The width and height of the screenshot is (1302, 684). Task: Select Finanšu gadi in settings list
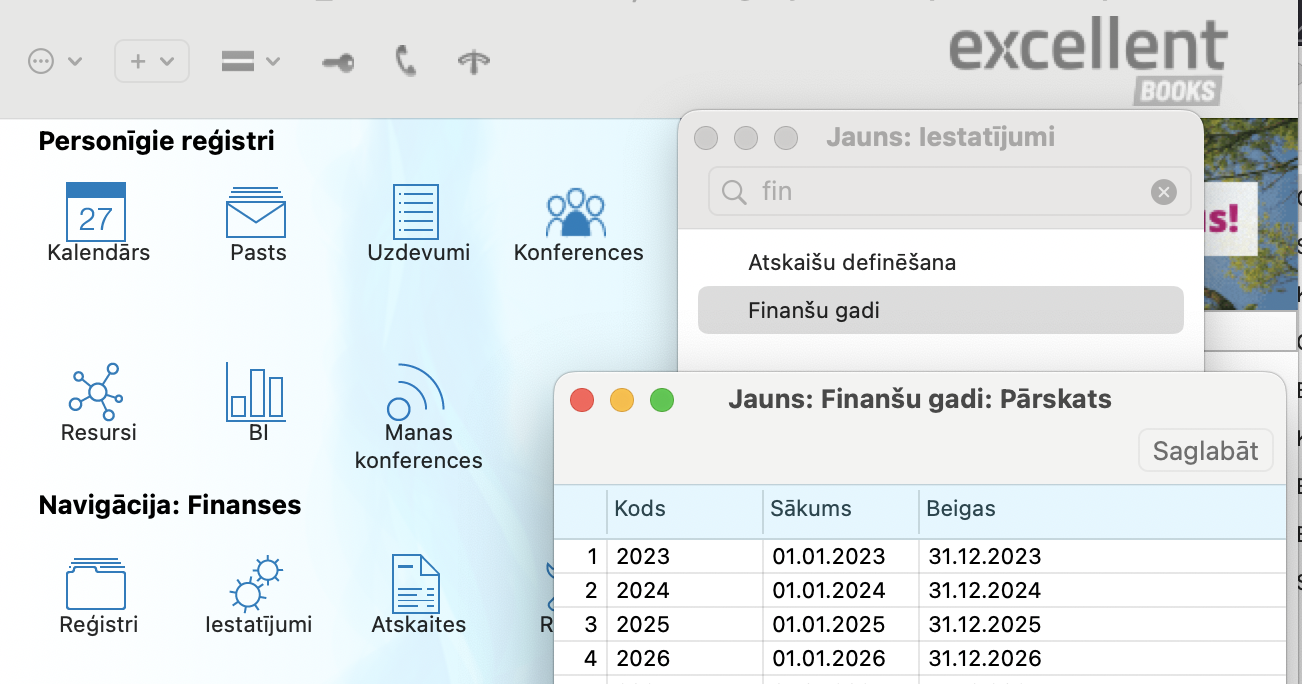(x=940, y=311)
